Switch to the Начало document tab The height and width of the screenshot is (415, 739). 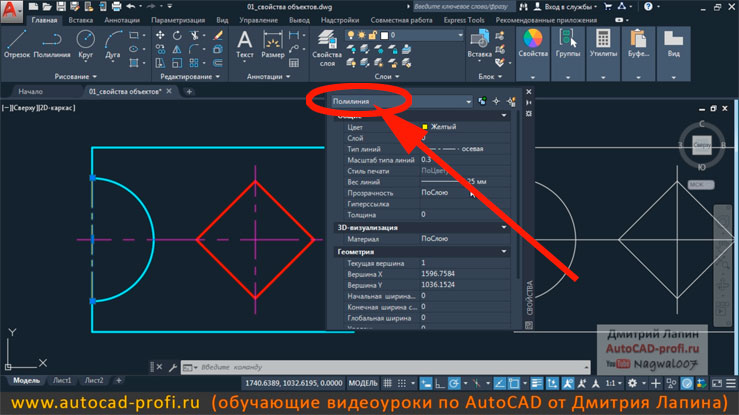(31, 91)
